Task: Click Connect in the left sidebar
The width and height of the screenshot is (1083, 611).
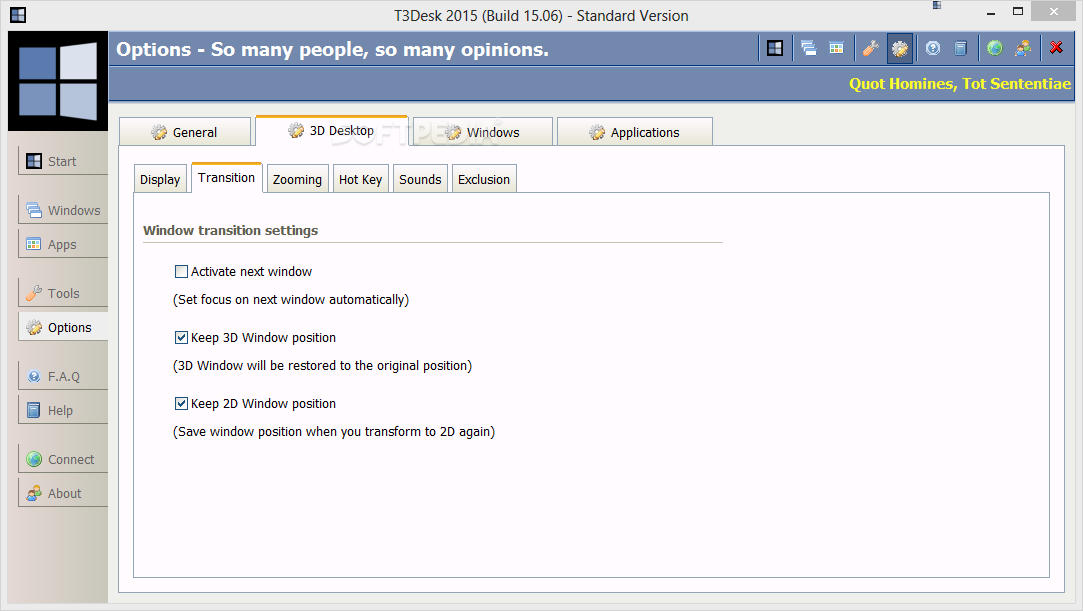Action: (63, 459)
